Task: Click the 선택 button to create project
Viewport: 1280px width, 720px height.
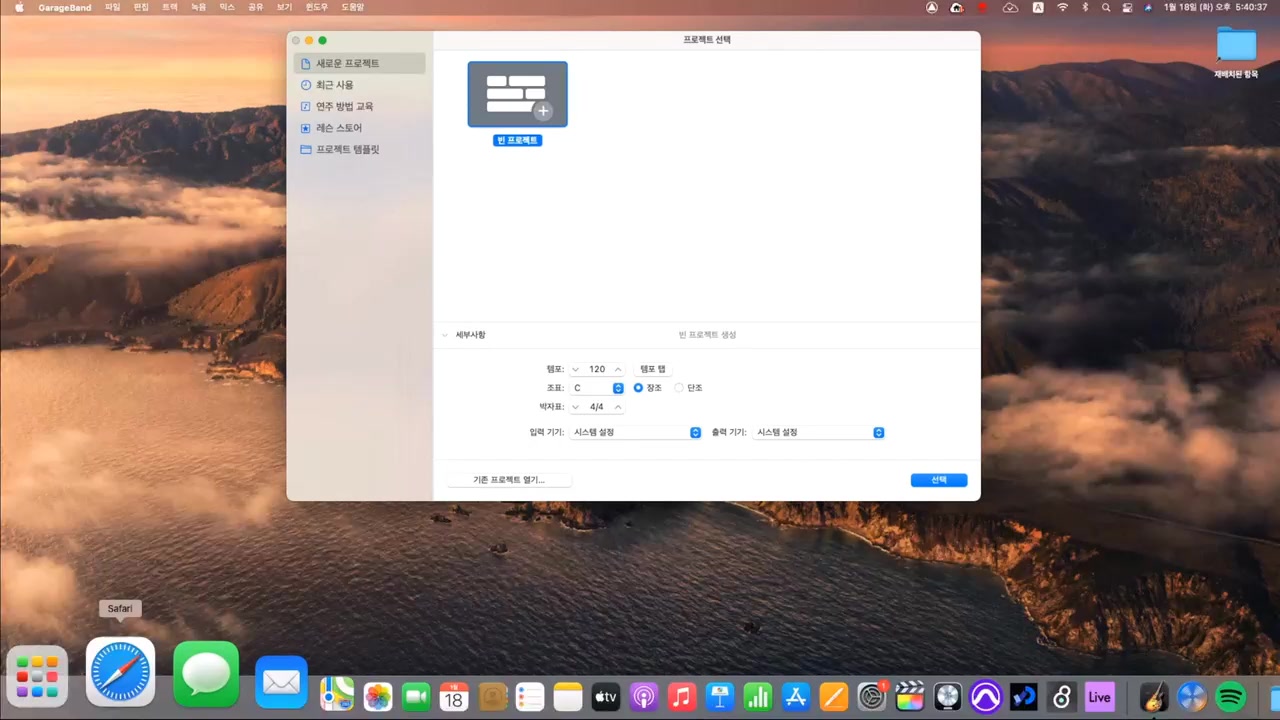Action: point(938,479)
